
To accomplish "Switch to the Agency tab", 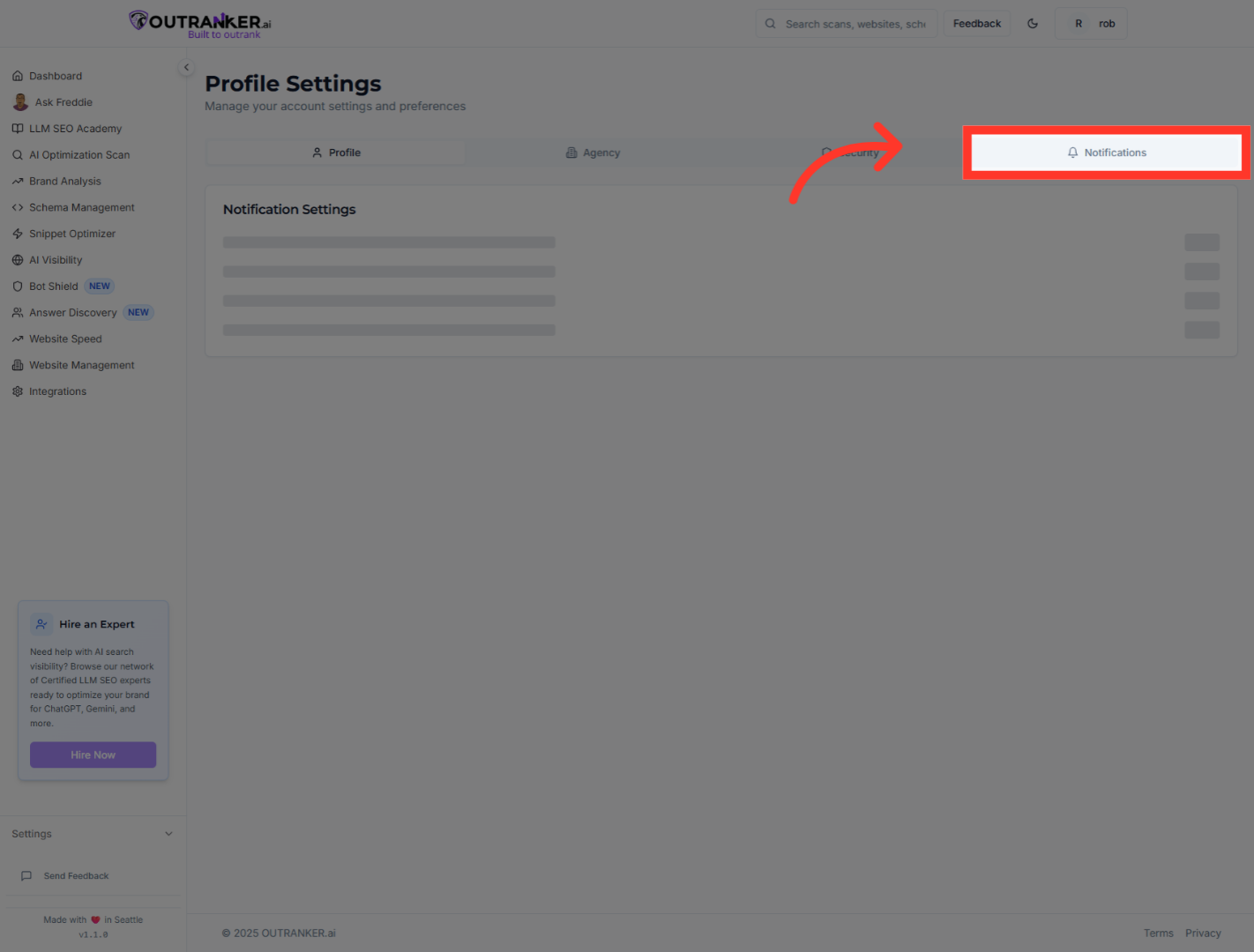I will point(593,152).
